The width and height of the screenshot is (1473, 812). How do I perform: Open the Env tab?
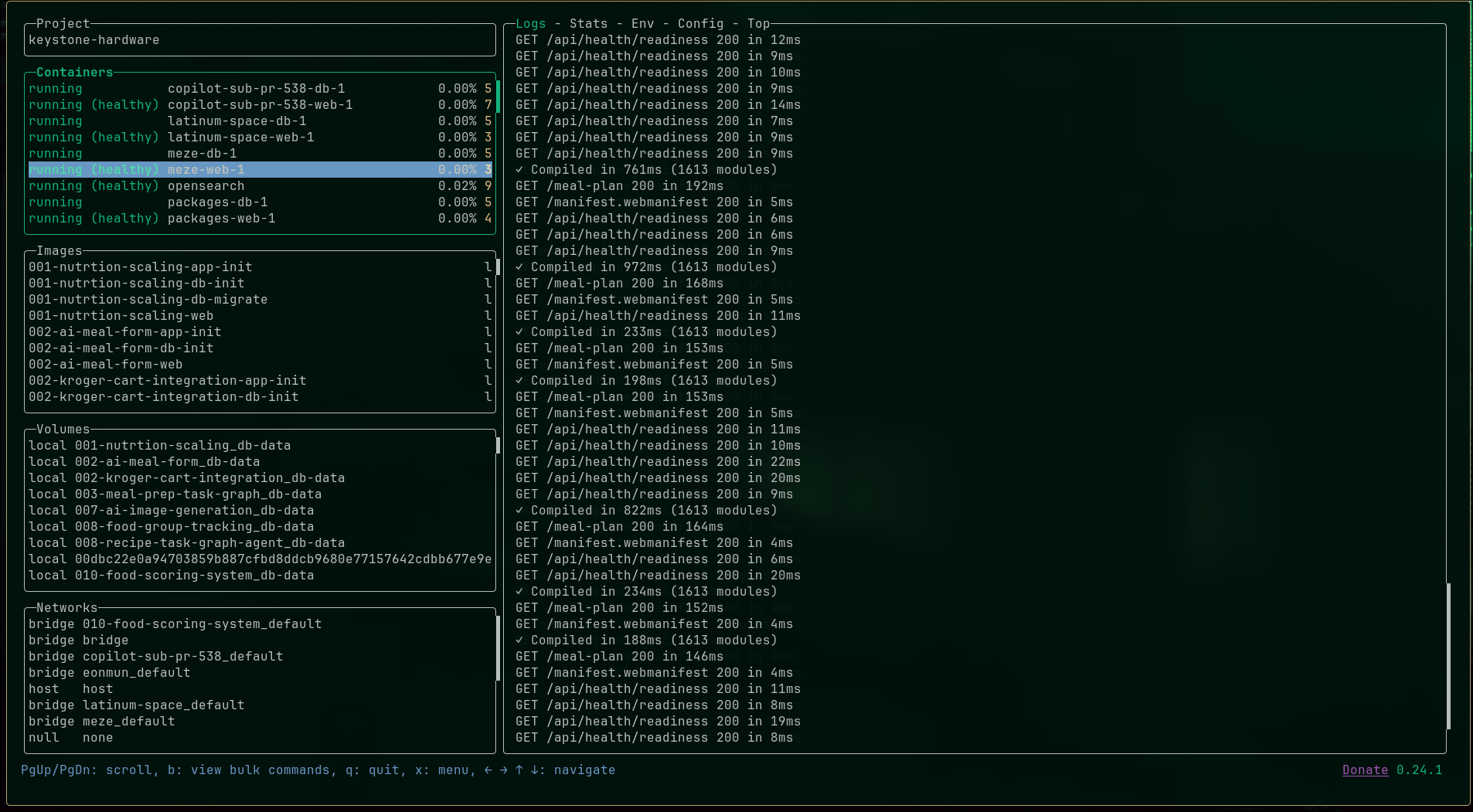click(x=642, y=23)
